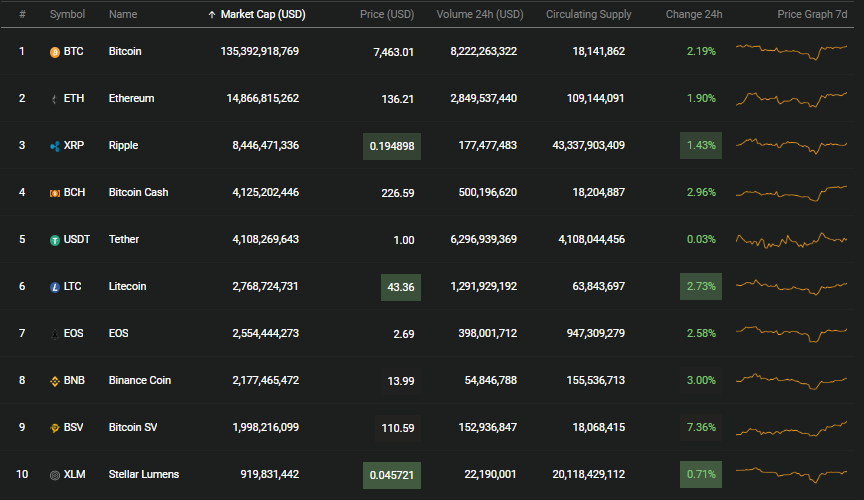Sort by Volume 24h (USD) header
This screenshot has width=864, height=500.
480,14
